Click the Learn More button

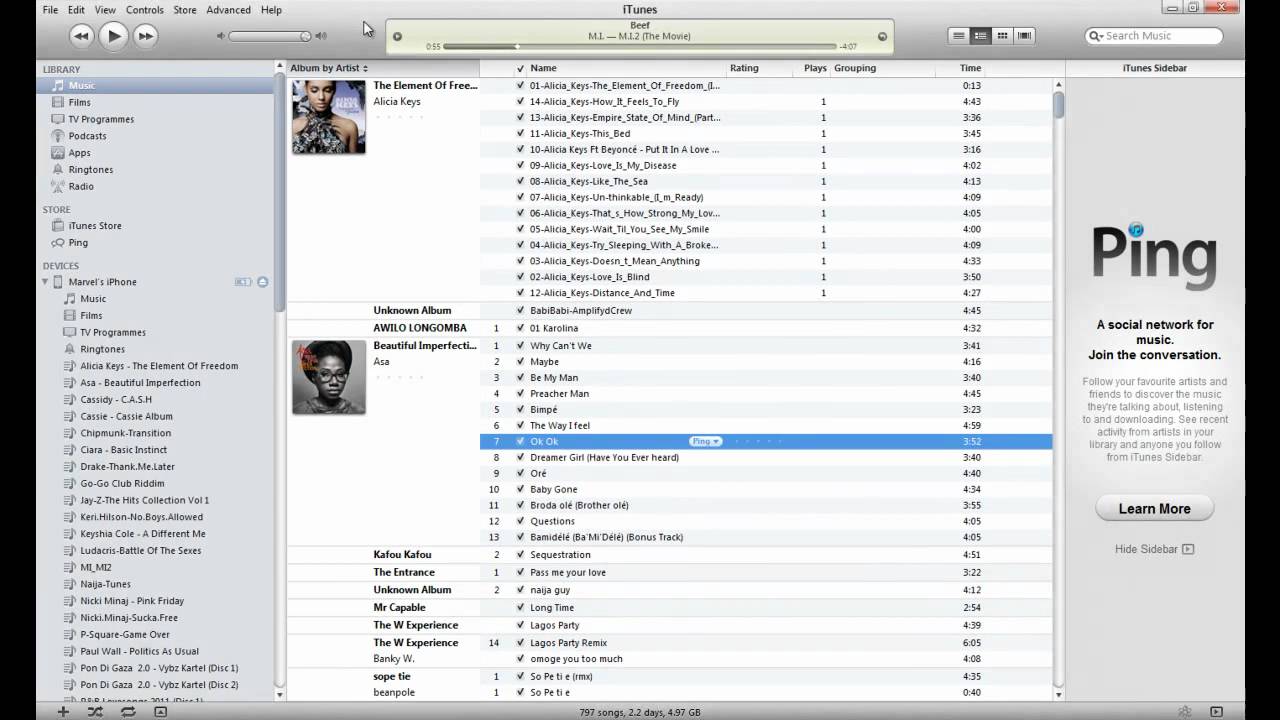tap(1154, 509)
